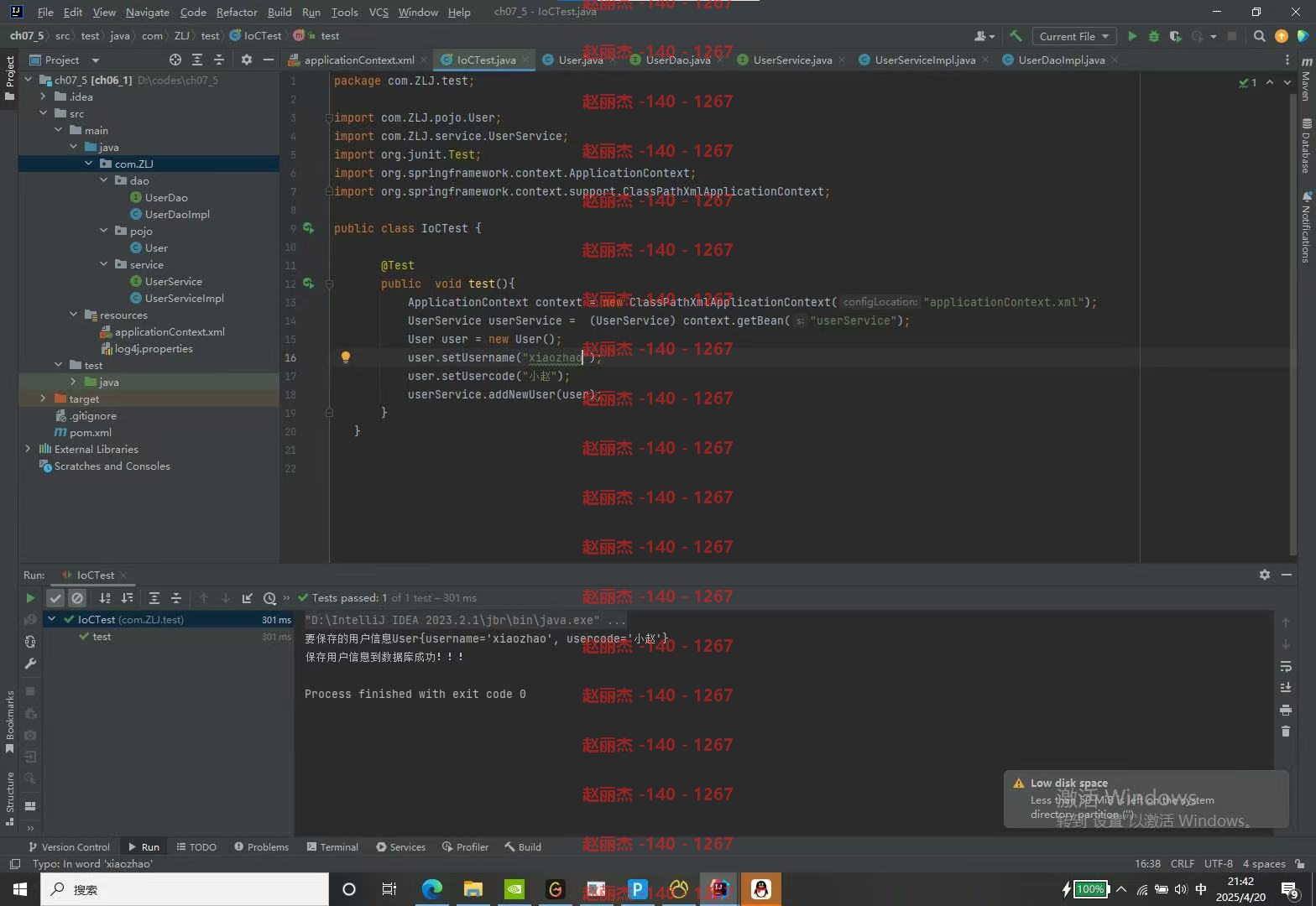Collapse all in Project panel
The height and width of the screenshot is (906, 1316).
point(219,60)
